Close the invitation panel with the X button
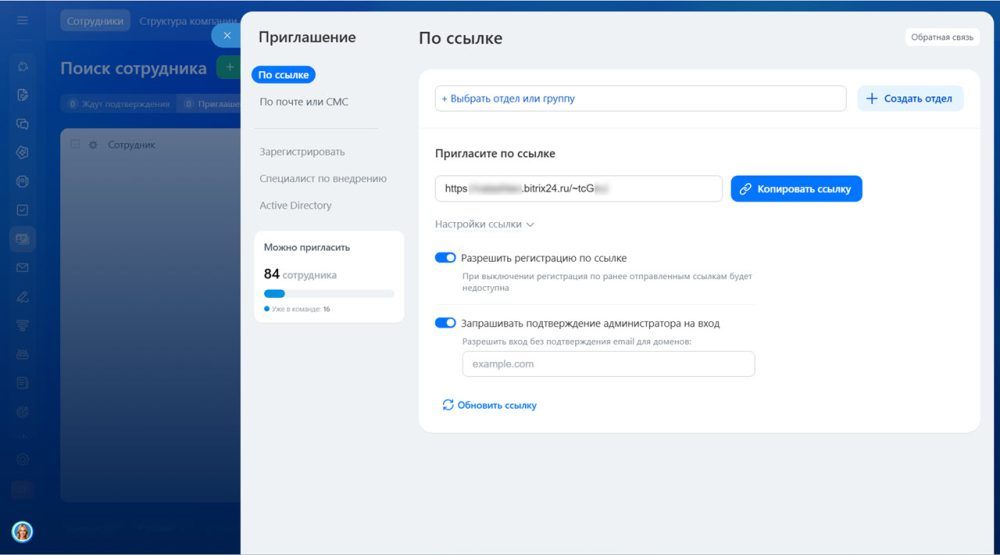 pyautogui.click(x=226, y=35)
